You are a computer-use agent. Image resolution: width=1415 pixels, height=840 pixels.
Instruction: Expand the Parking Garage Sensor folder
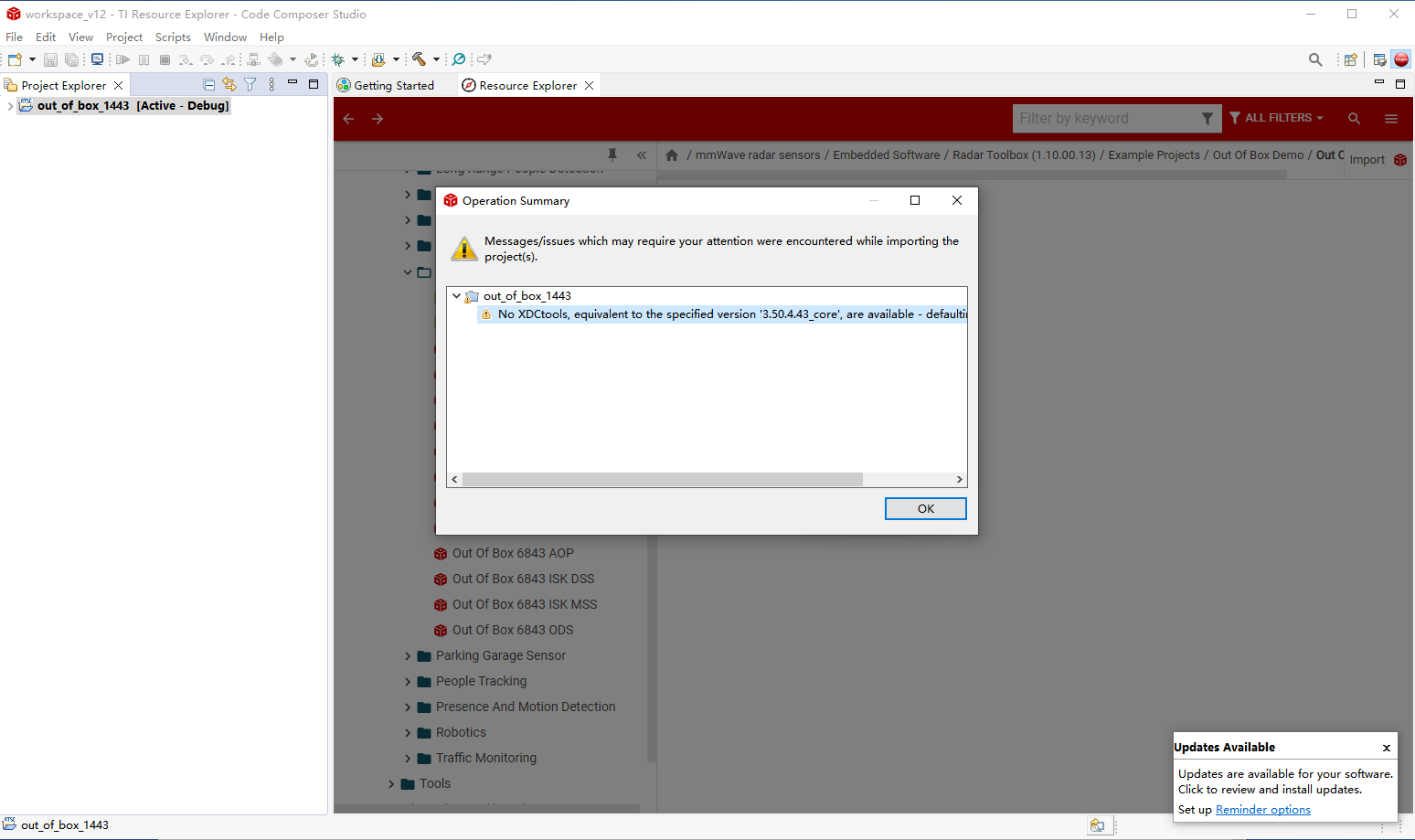(408, 656)
